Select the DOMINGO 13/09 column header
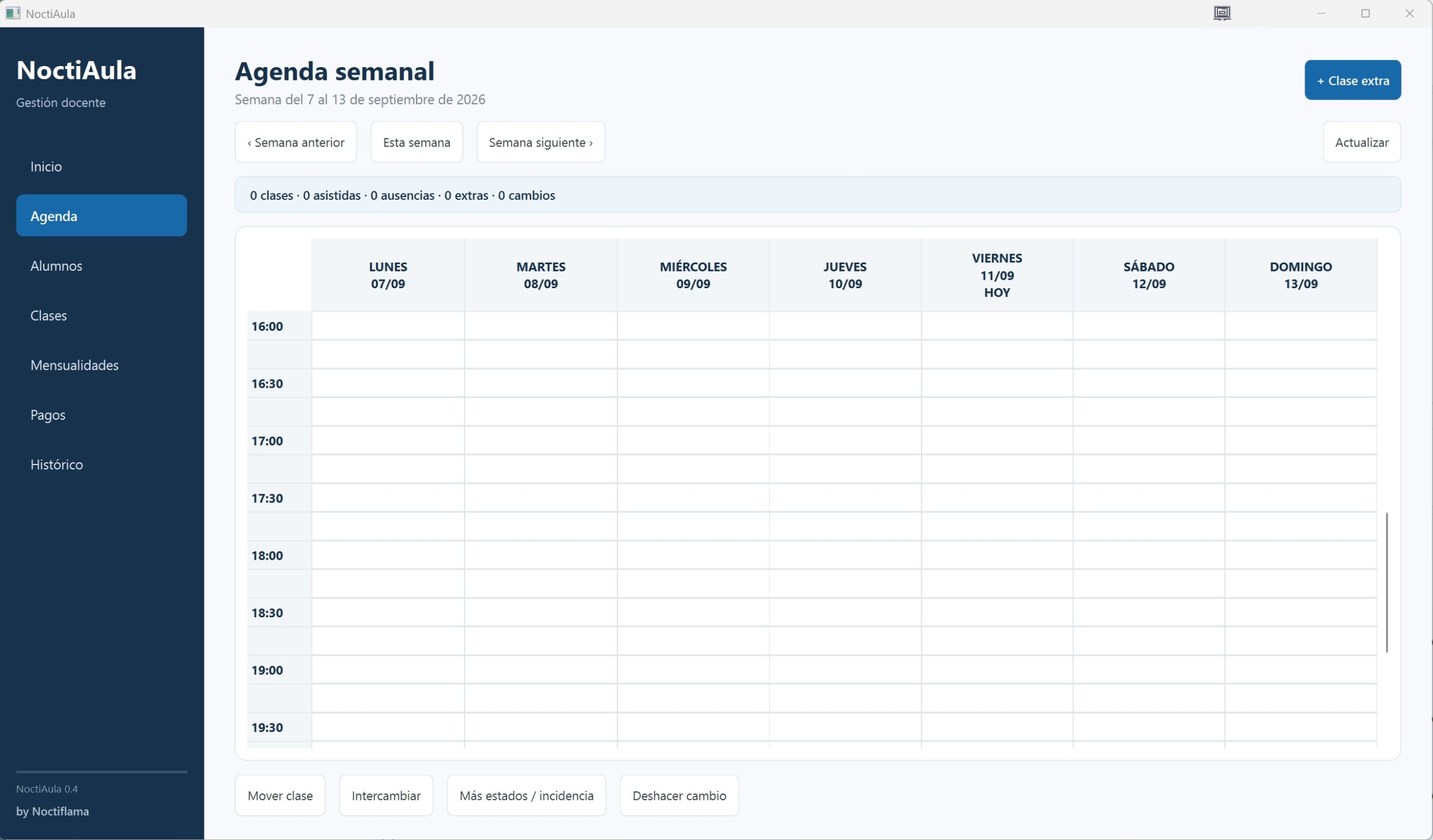Viewport: 1433px width, 840px height. click(x=1301, y=275)
